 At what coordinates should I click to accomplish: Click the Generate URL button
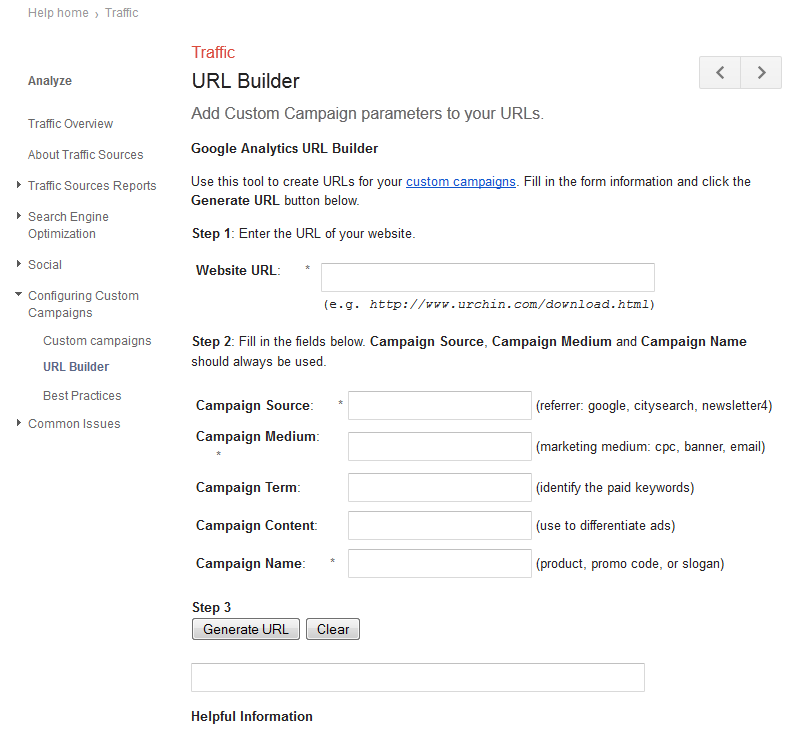tap(246, 629)
